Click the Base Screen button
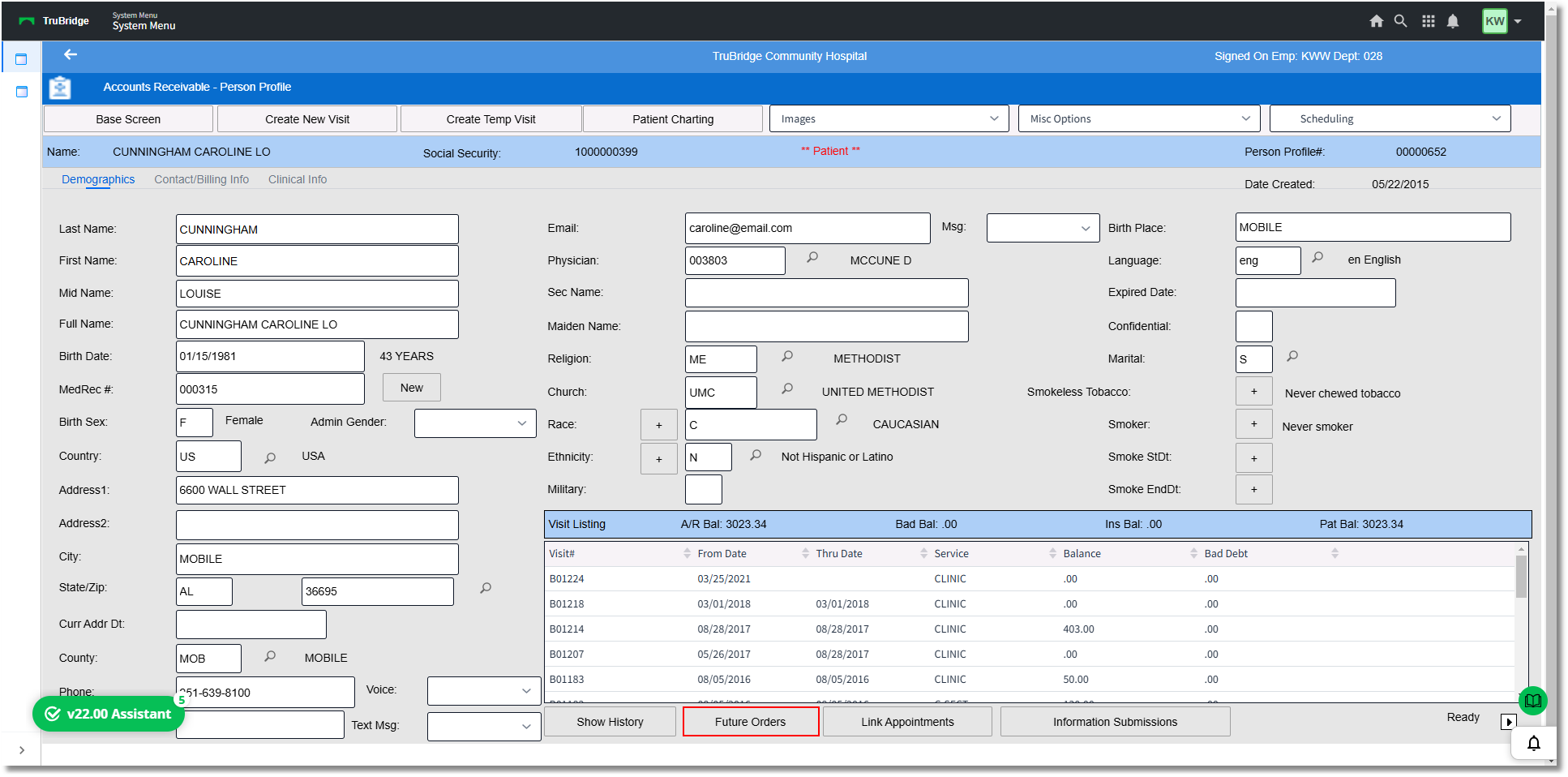Screen dimensions: 1568x777 click(x=128, y=119)
